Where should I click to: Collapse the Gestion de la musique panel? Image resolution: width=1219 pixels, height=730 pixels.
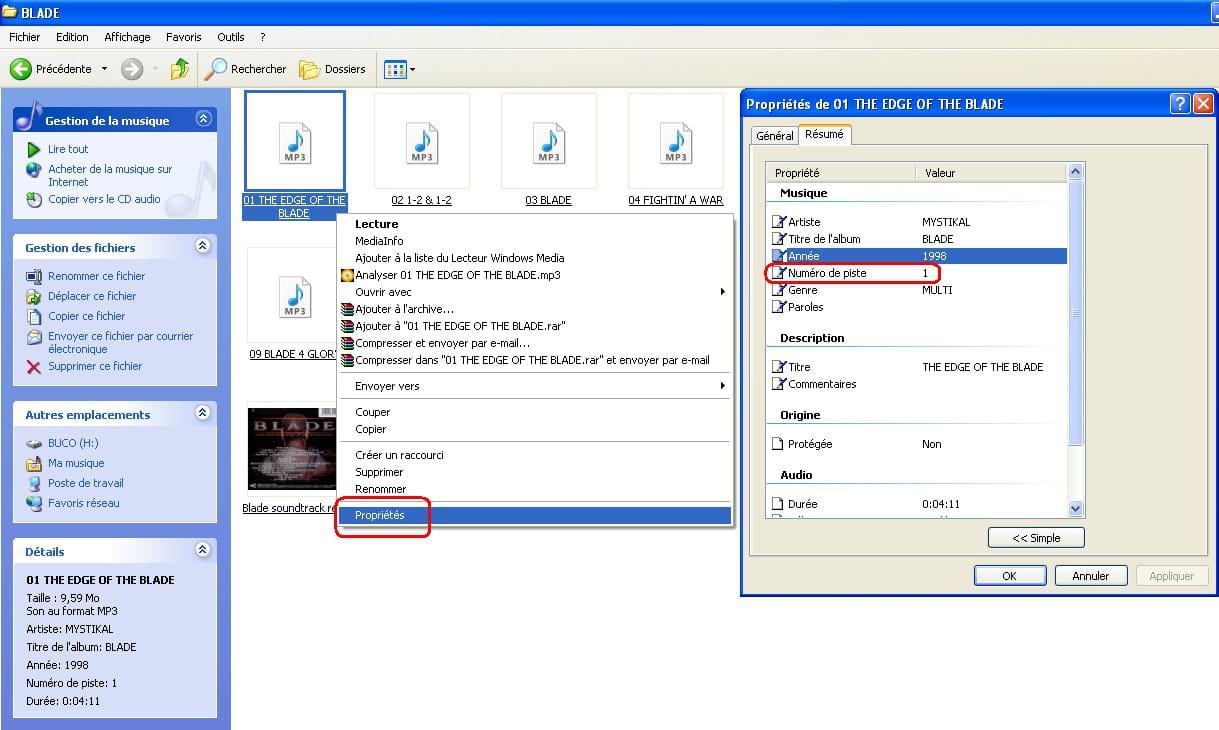(x=204, y=119)
